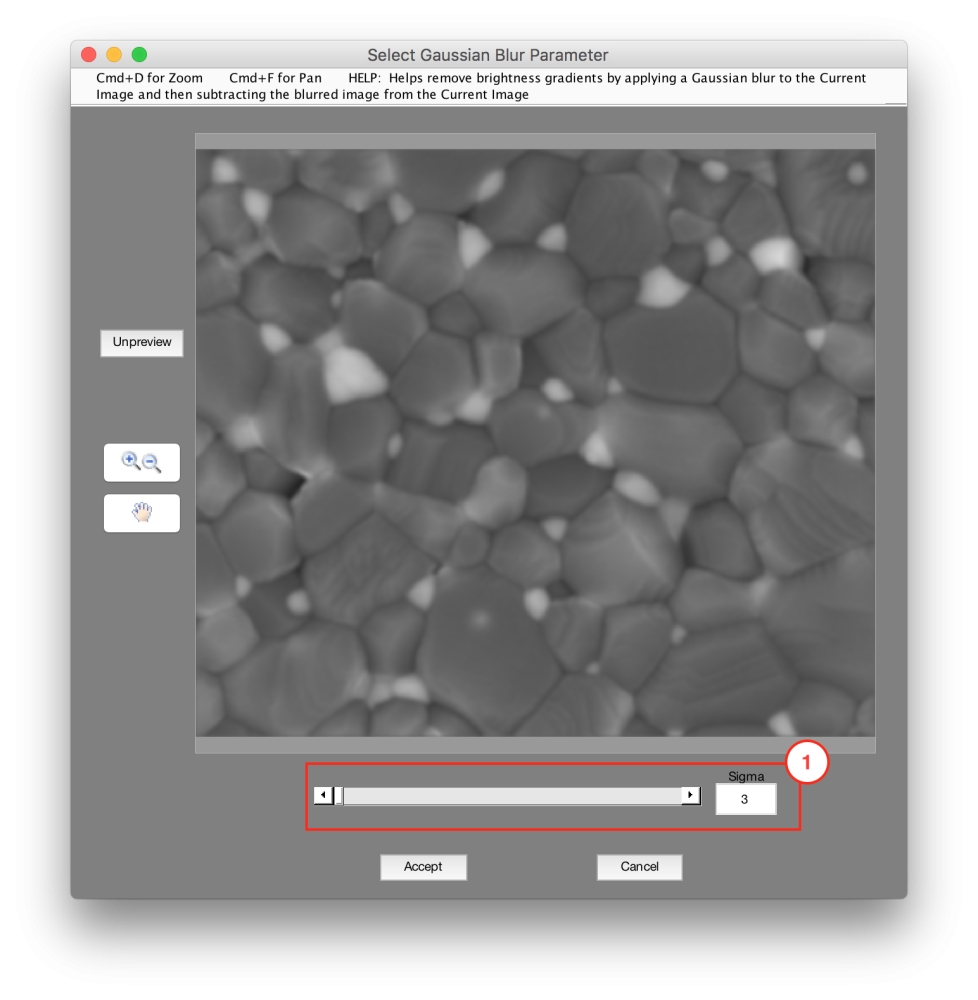978x1000 pixels.
Task: Click the 'Select Gaussian Blur Parameter' title bar
Action: [487, 55]
